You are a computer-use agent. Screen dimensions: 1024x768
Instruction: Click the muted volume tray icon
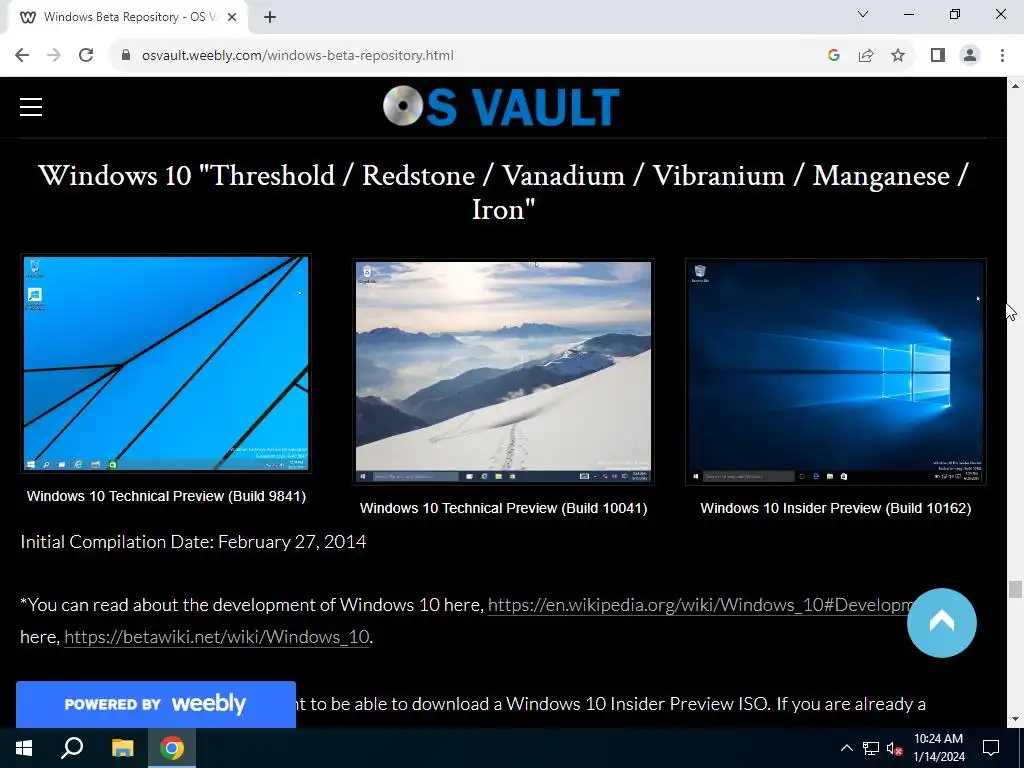[895, 748]
